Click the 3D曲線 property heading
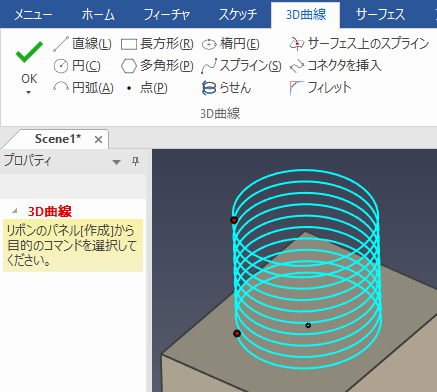The width and height of the screenshot is (437, 392). coord(50,211)
